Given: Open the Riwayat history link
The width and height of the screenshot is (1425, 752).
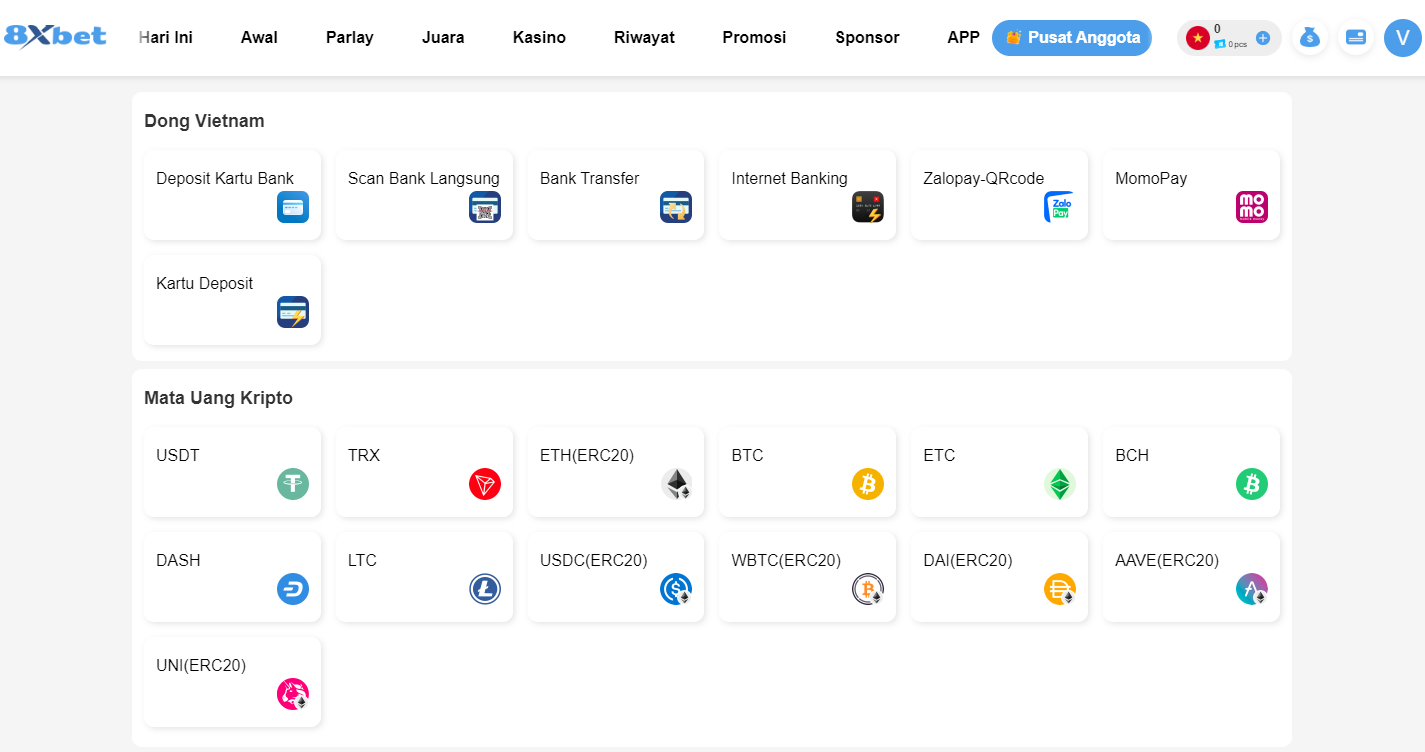Looking at the screenshot, I should click(644, 38).
